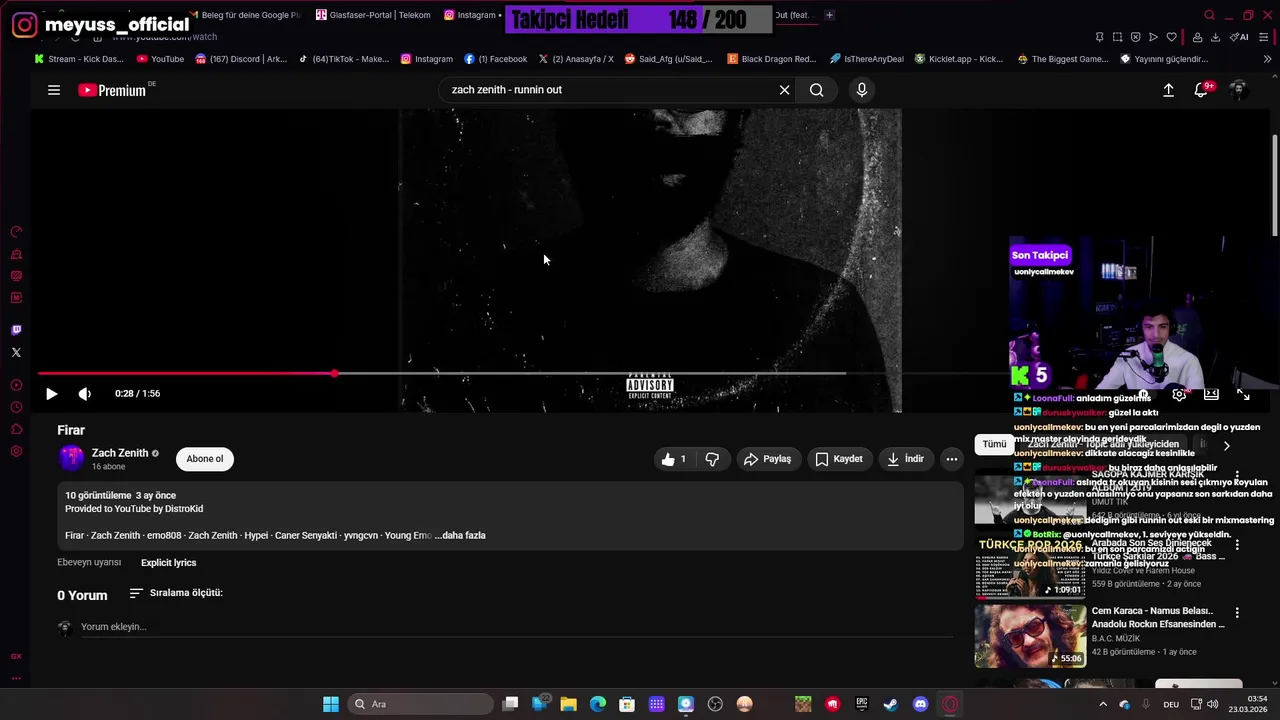The height and width of the screenshot is (720, 1280).
Task: Open the Zach Zenith channel avatar
Action: point(71,458)
